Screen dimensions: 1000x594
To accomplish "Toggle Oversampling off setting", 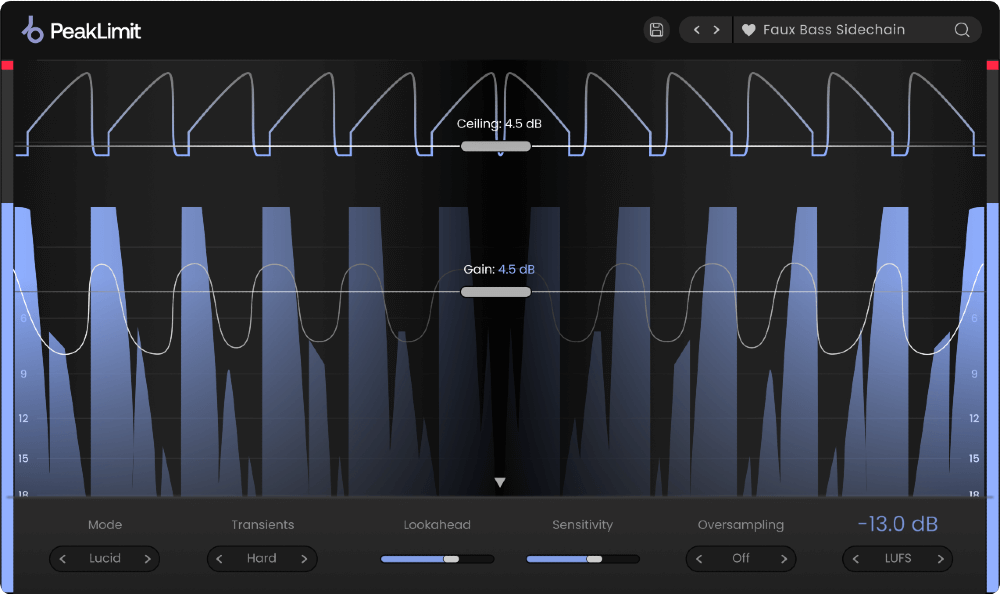I will [x=740, y=558].
